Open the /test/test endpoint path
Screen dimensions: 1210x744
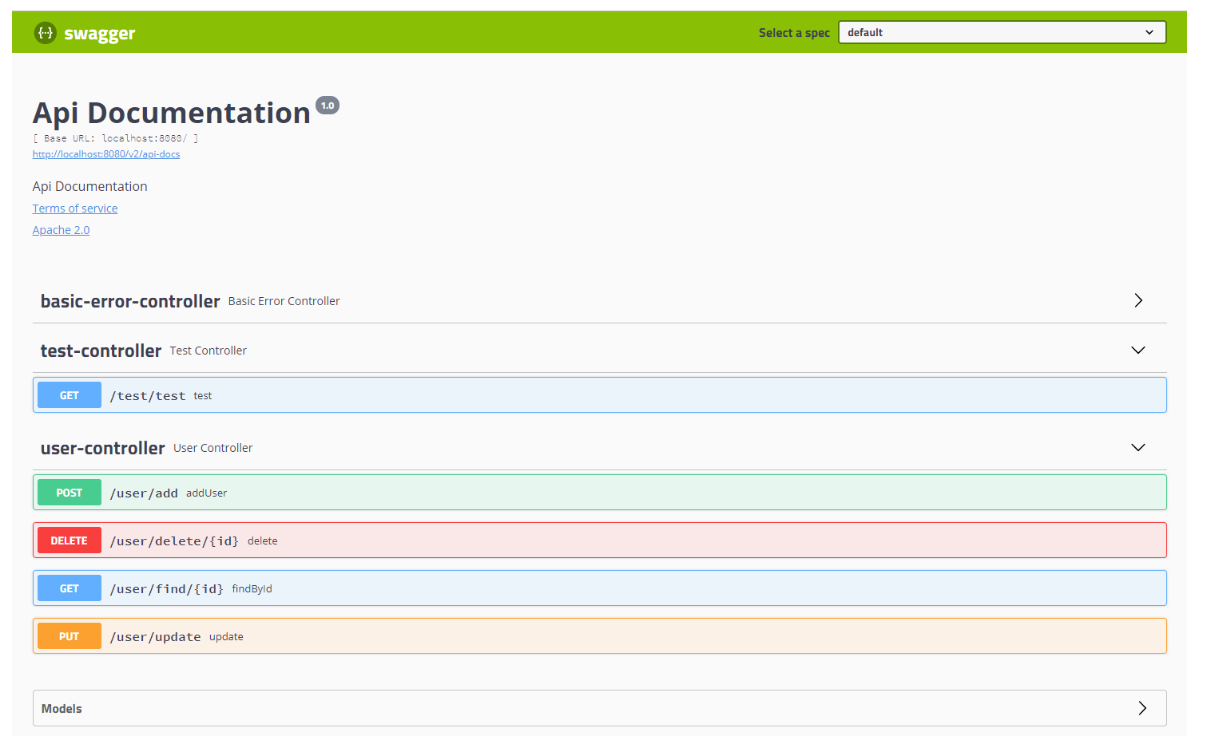click(147, 396)
